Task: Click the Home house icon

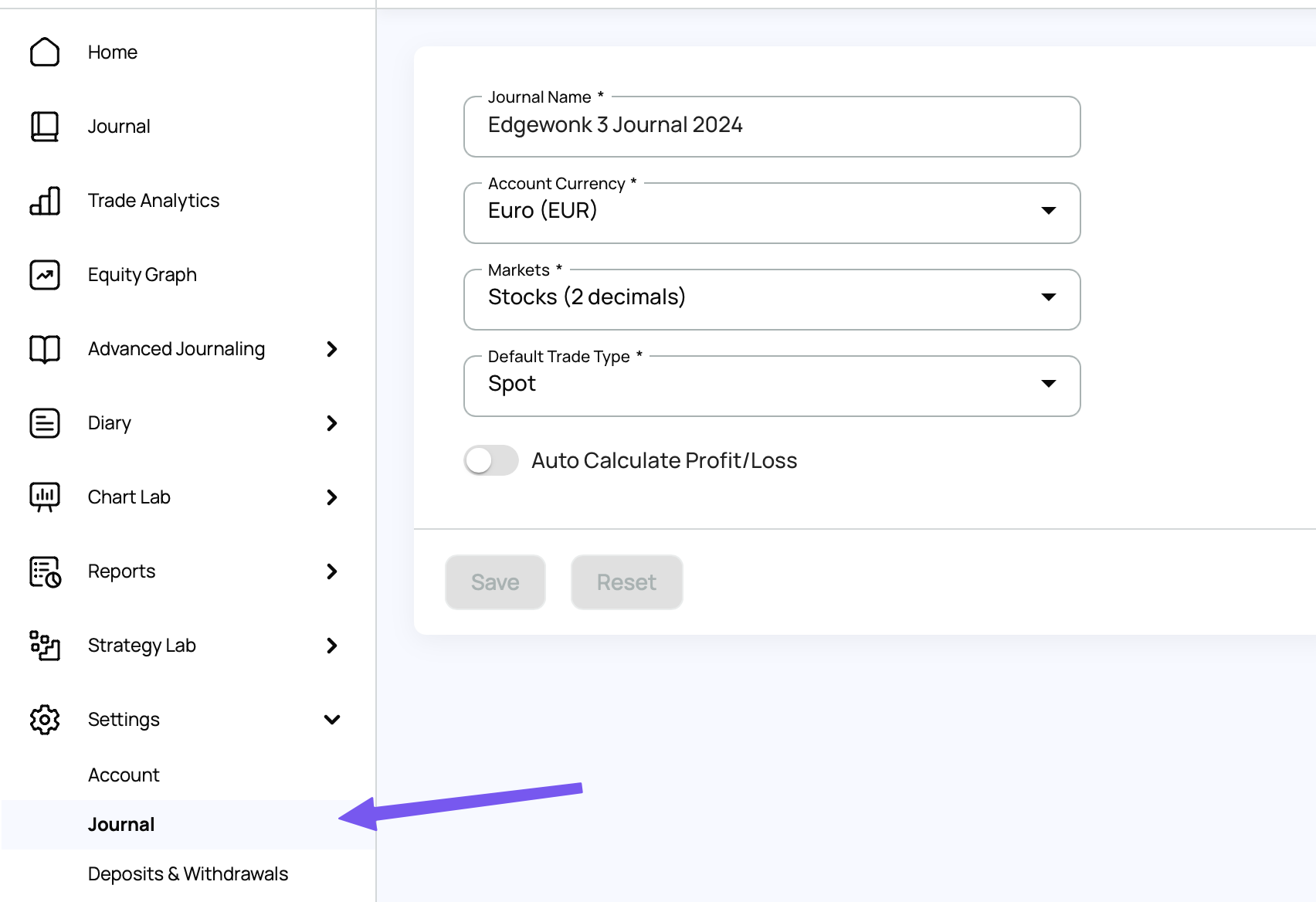Action: 45,53
